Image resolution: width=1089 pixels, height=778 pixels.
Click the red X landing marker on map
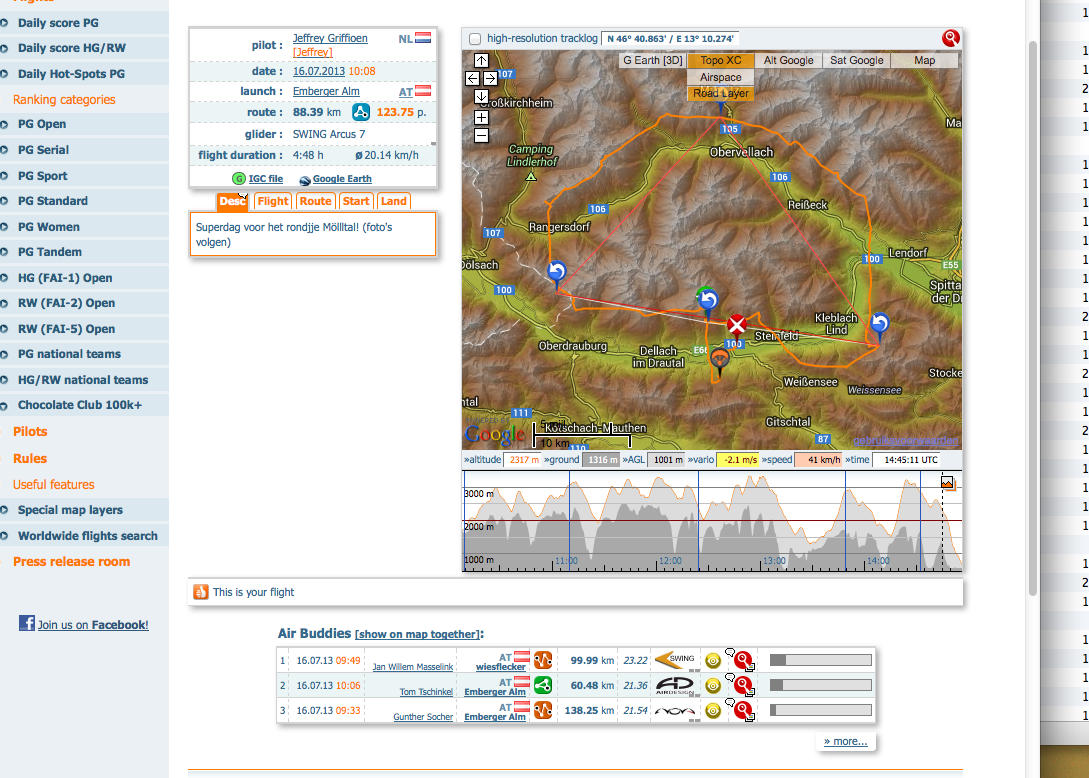pyautogui.click(x=737, y=325)
